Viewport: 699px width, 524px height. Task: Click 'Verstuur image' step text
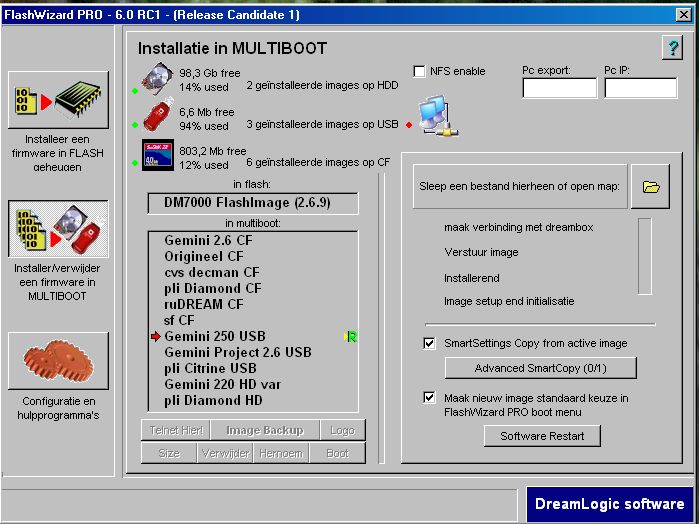coord(481,252)
